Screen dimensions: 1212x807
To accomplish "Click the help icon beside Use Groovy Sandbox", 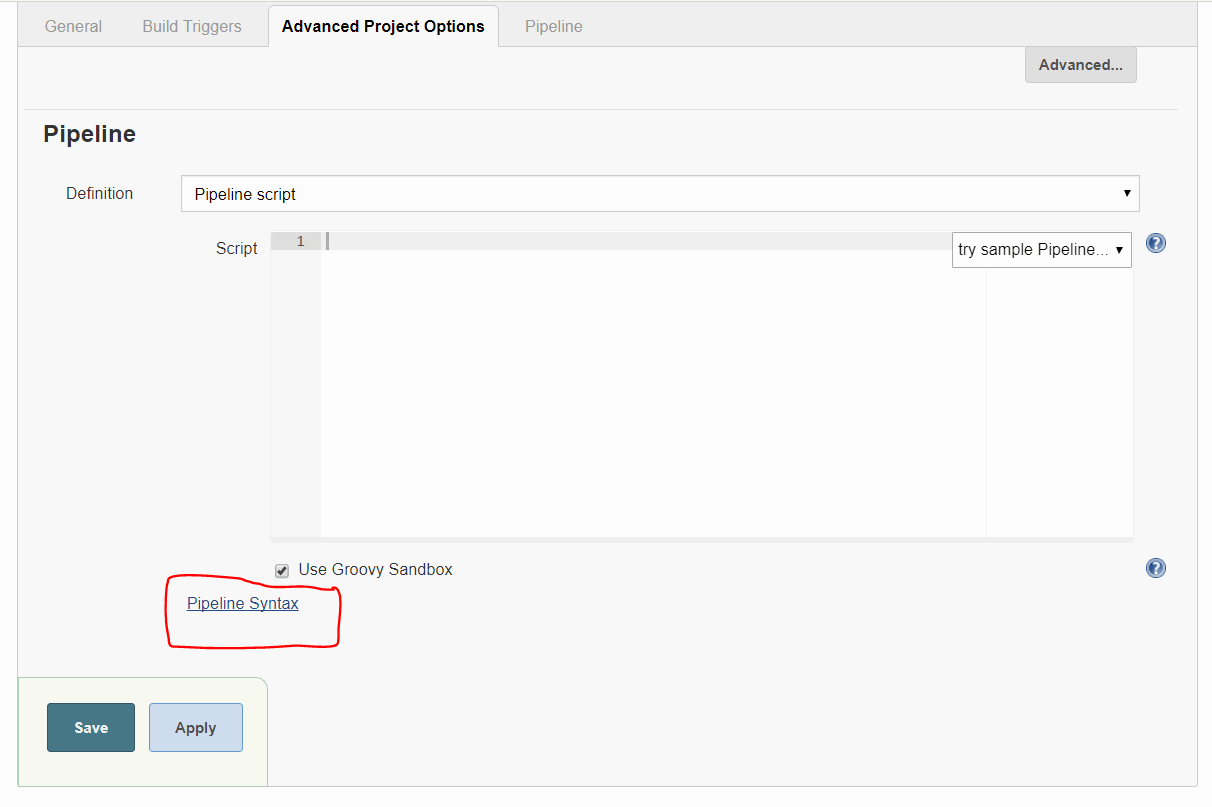I will coord(1155,568).
